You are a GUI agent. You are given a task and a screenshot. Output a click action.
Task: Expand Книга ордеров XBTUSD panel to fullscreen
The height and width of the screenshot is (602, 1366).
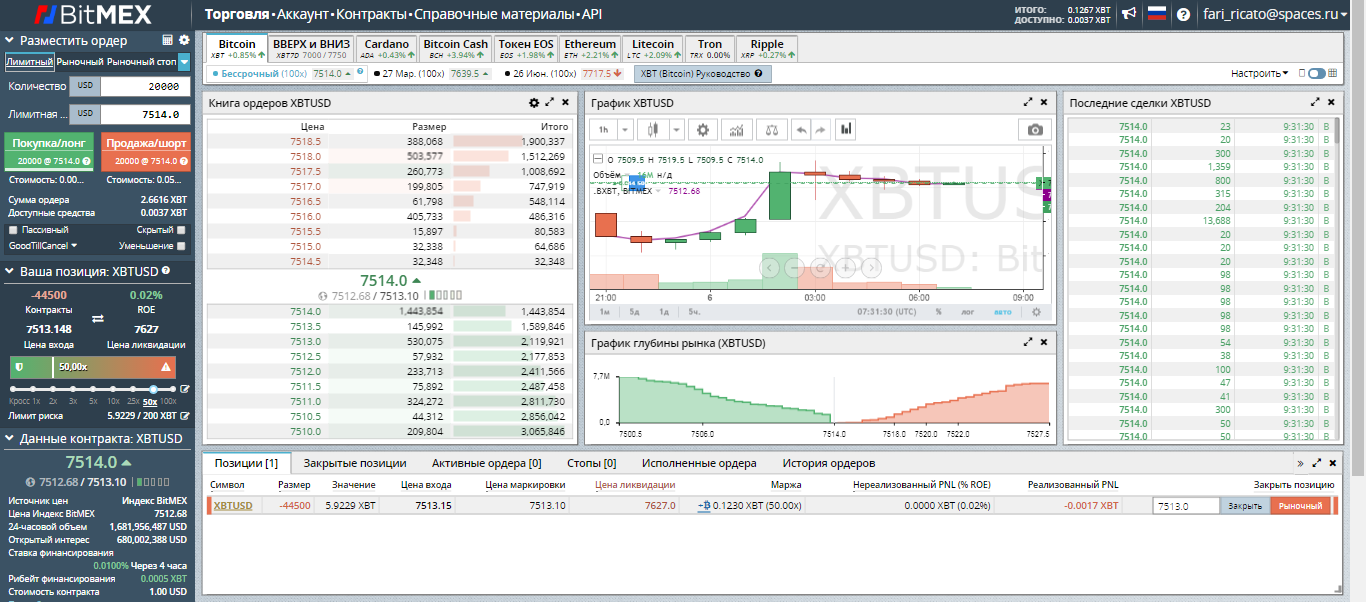[550, 103]
